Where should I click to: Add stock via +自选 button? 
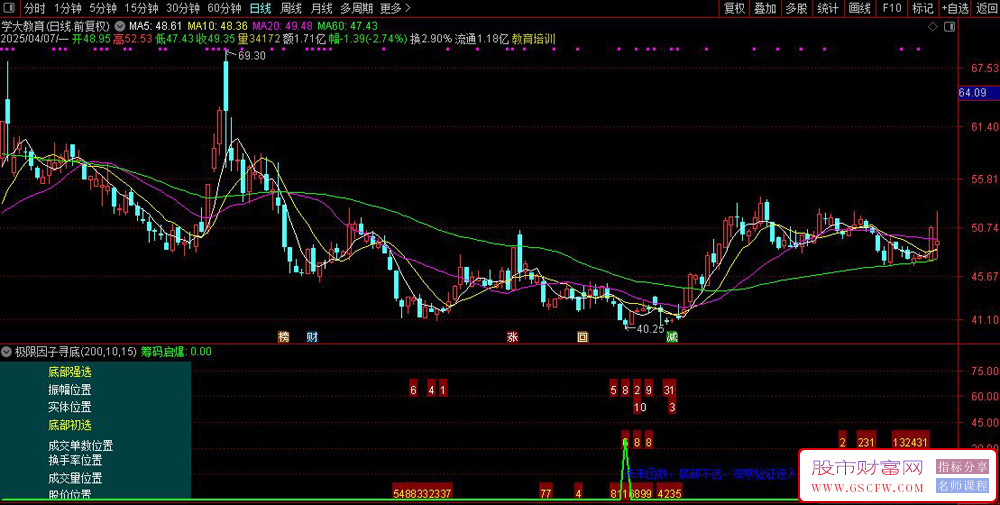point(953,8)
